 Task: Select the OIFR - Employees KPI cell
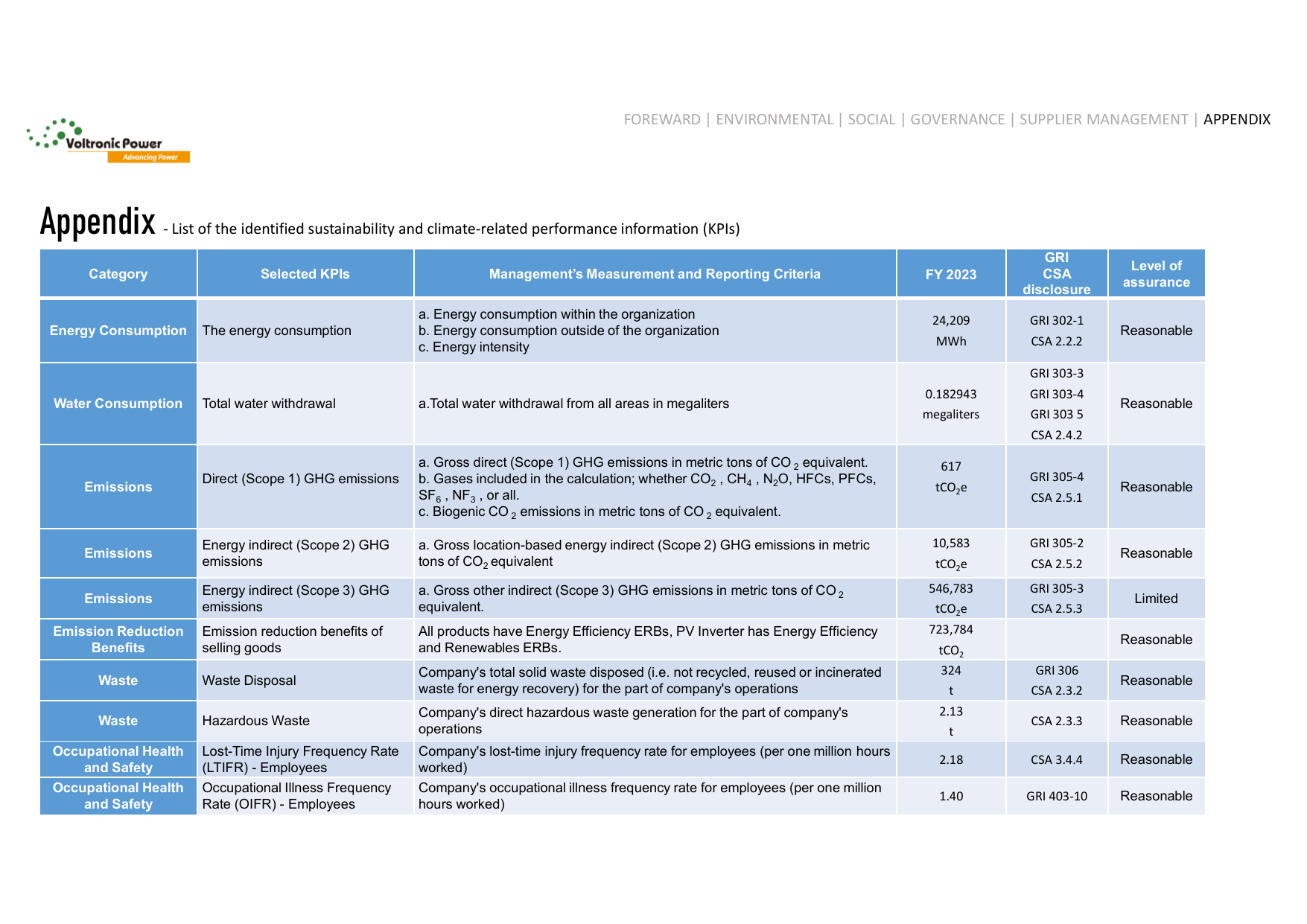click(305, 796)
